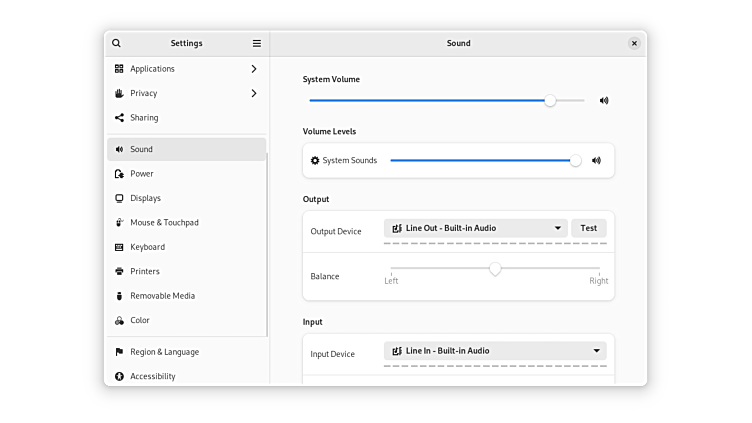Open Region & Language settings
This screenshot has width=752, height=423.
point(164,352)
